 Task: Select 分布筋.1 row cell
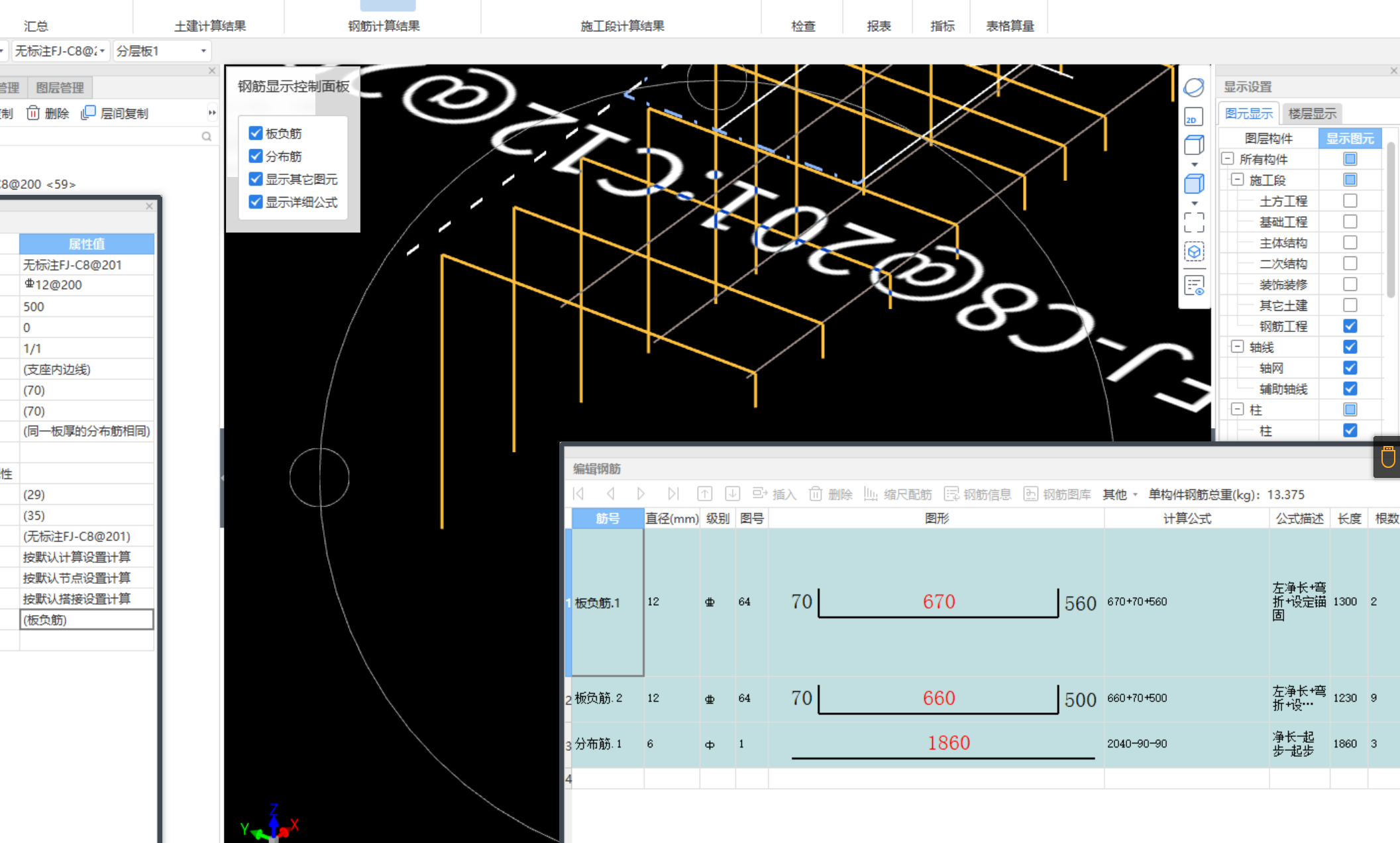pyautogui.click(x=607, y=744)
